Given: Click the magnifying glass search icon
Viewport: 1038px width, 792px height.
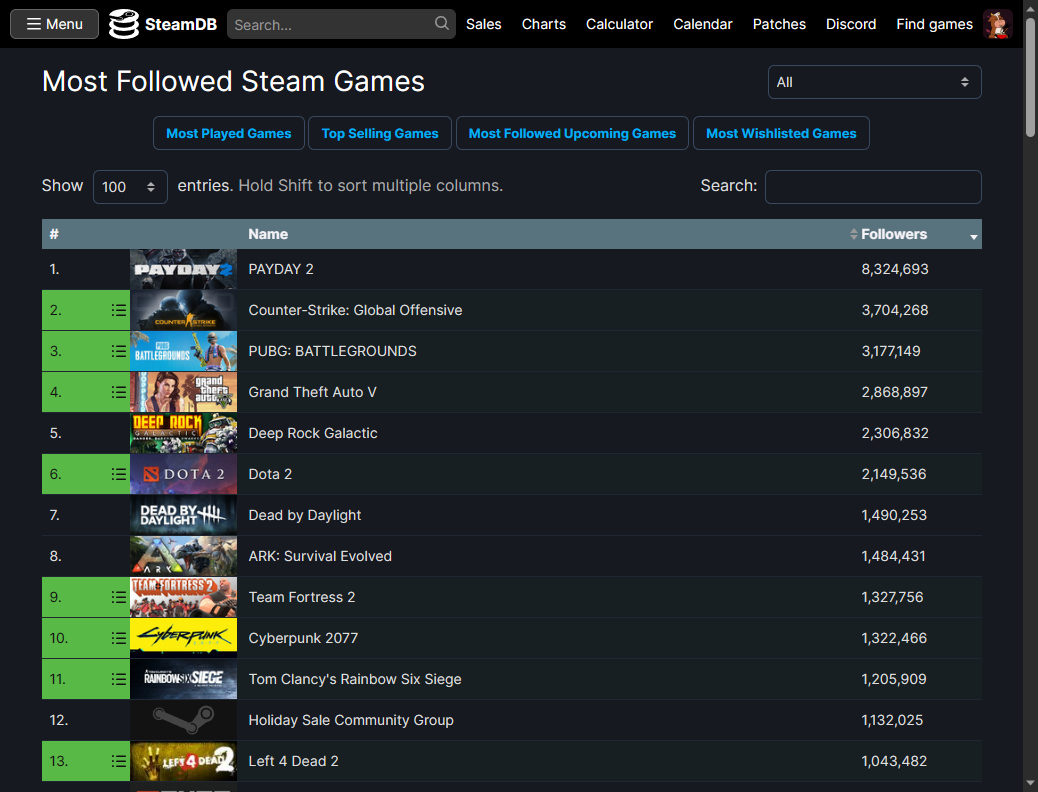Looking at the screenshot, I should (x=442, y=24).
